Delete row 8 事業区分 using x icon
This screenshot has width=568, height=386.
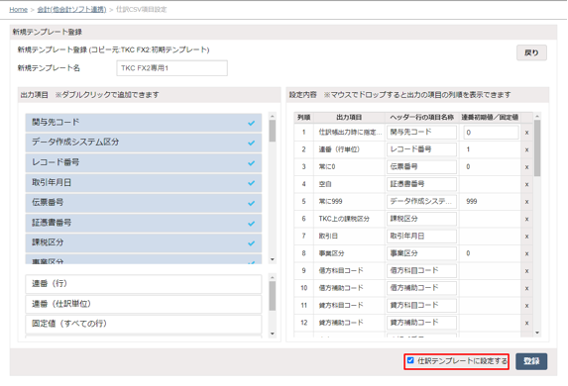point(527,253)
